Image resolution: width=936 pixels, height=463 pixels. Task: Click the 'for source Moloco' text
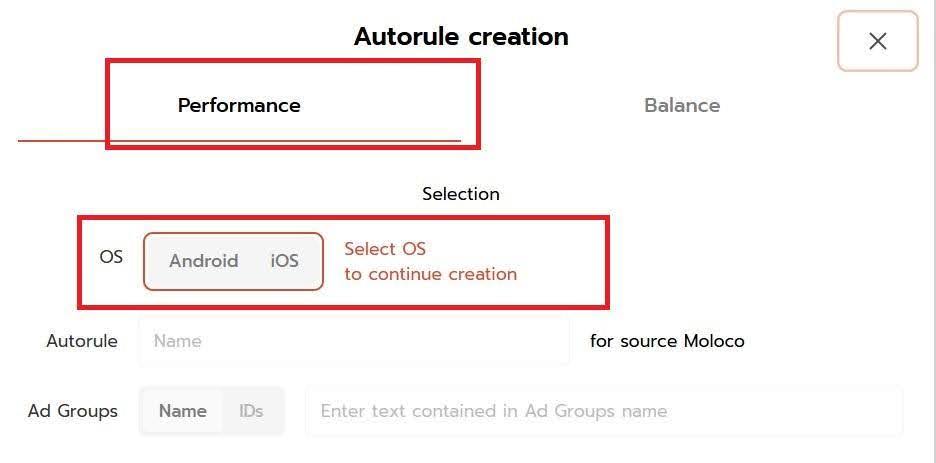coord(667,341)
